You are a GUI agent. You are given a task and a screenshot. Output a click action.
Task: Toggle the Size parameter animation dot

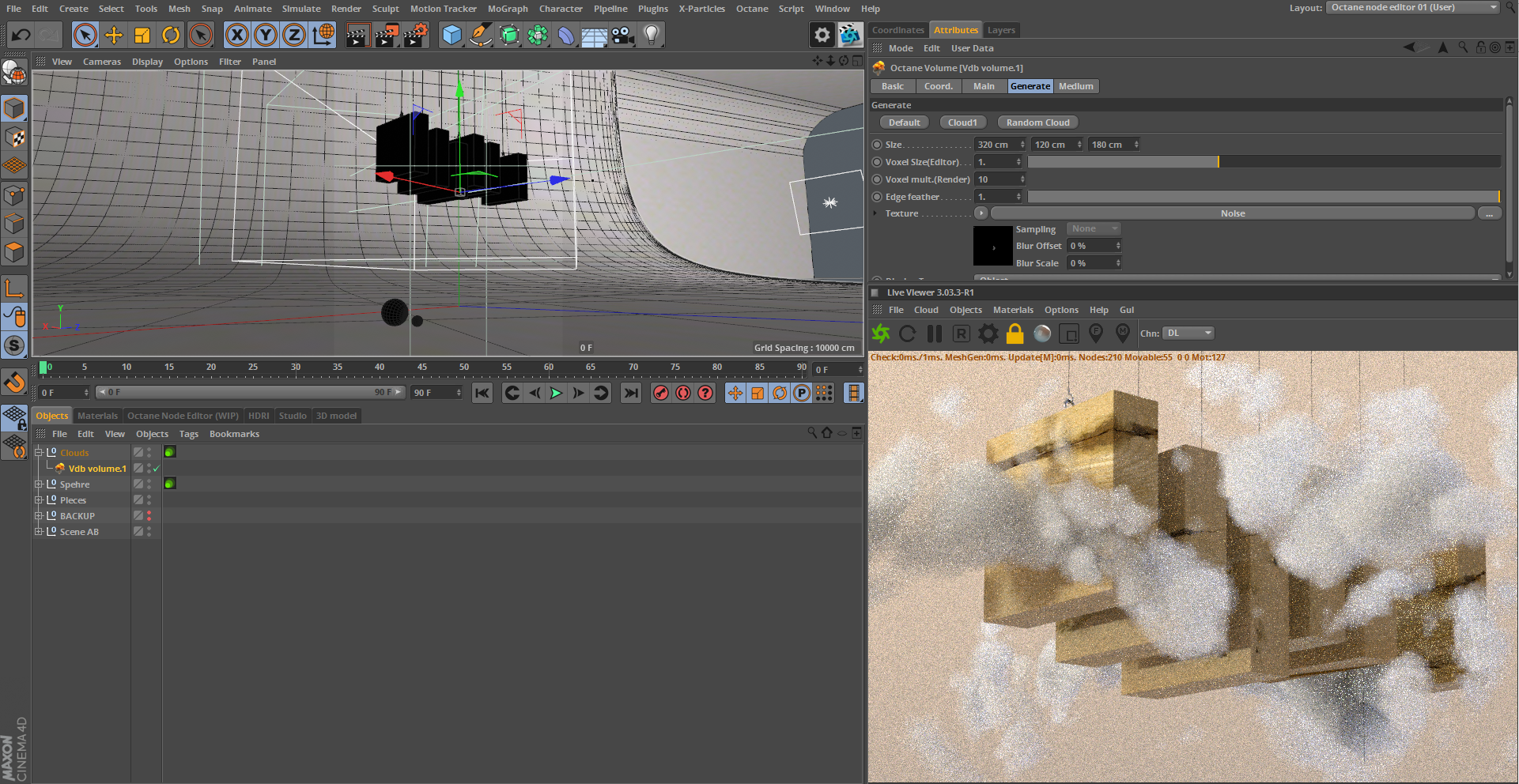[877, 145]
